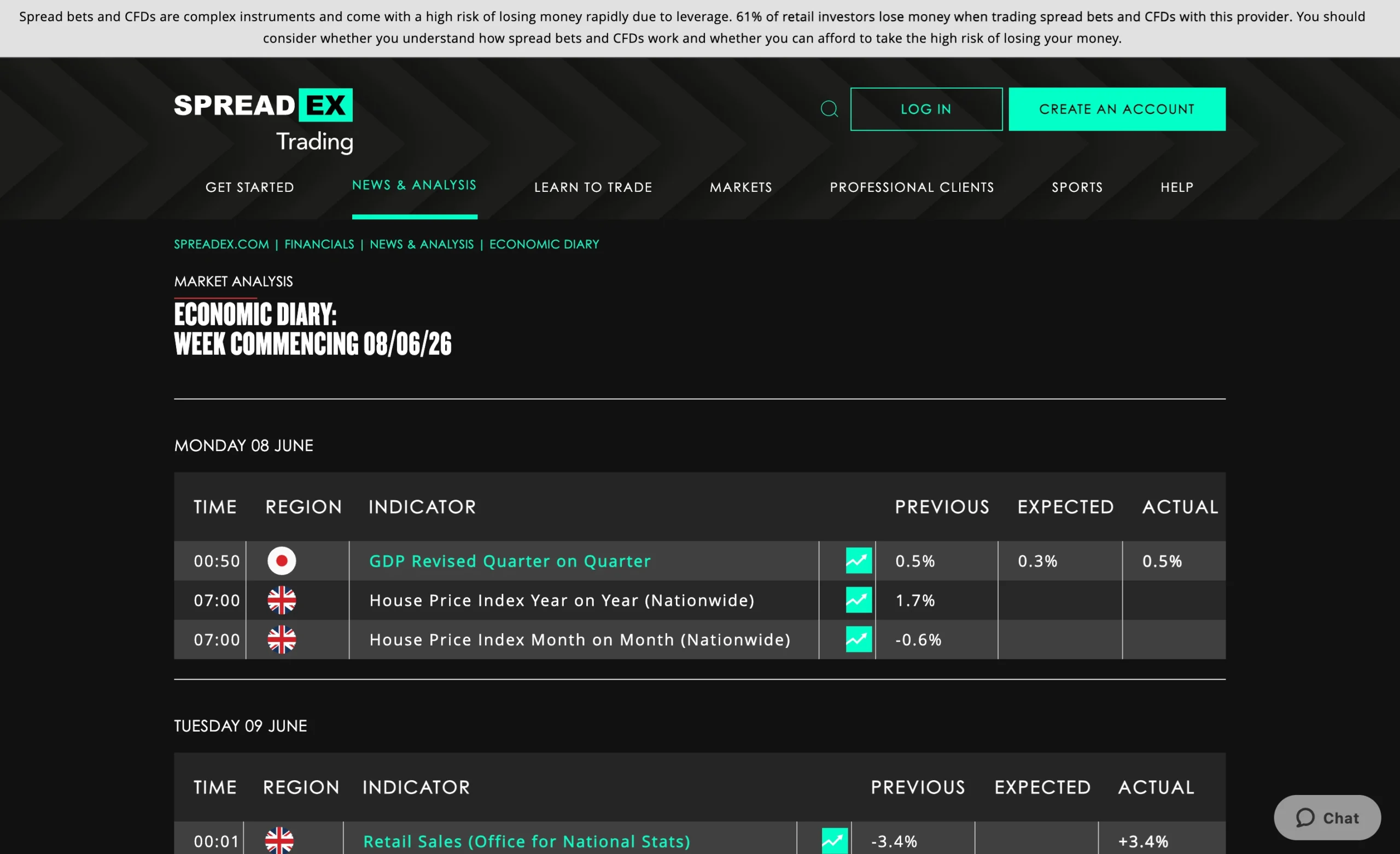Screen dimensions: 1400x854
Task: Click the Spreadex Trading logo
Action: (264, 120)
